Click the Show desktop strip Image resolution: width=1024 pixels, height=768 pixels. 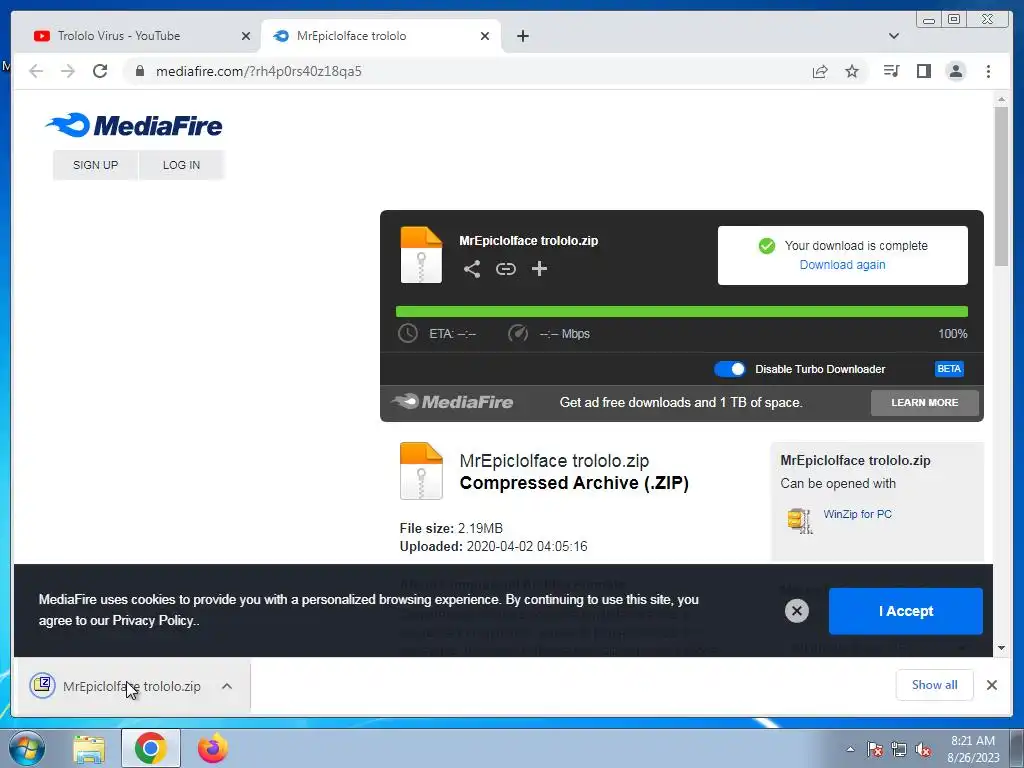pyautogui.click(x=1016, y=749)
